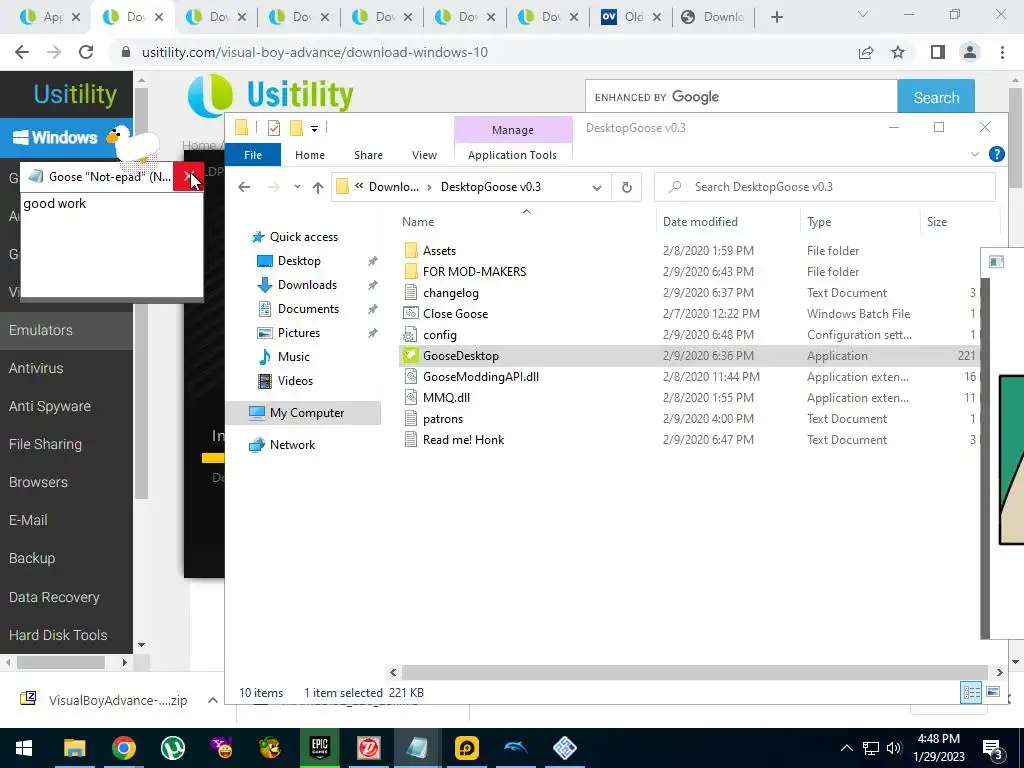Refresh the DesktopGoose v0.3 folder
Viewport: 1024px width, 768px height.
point(626,187)
